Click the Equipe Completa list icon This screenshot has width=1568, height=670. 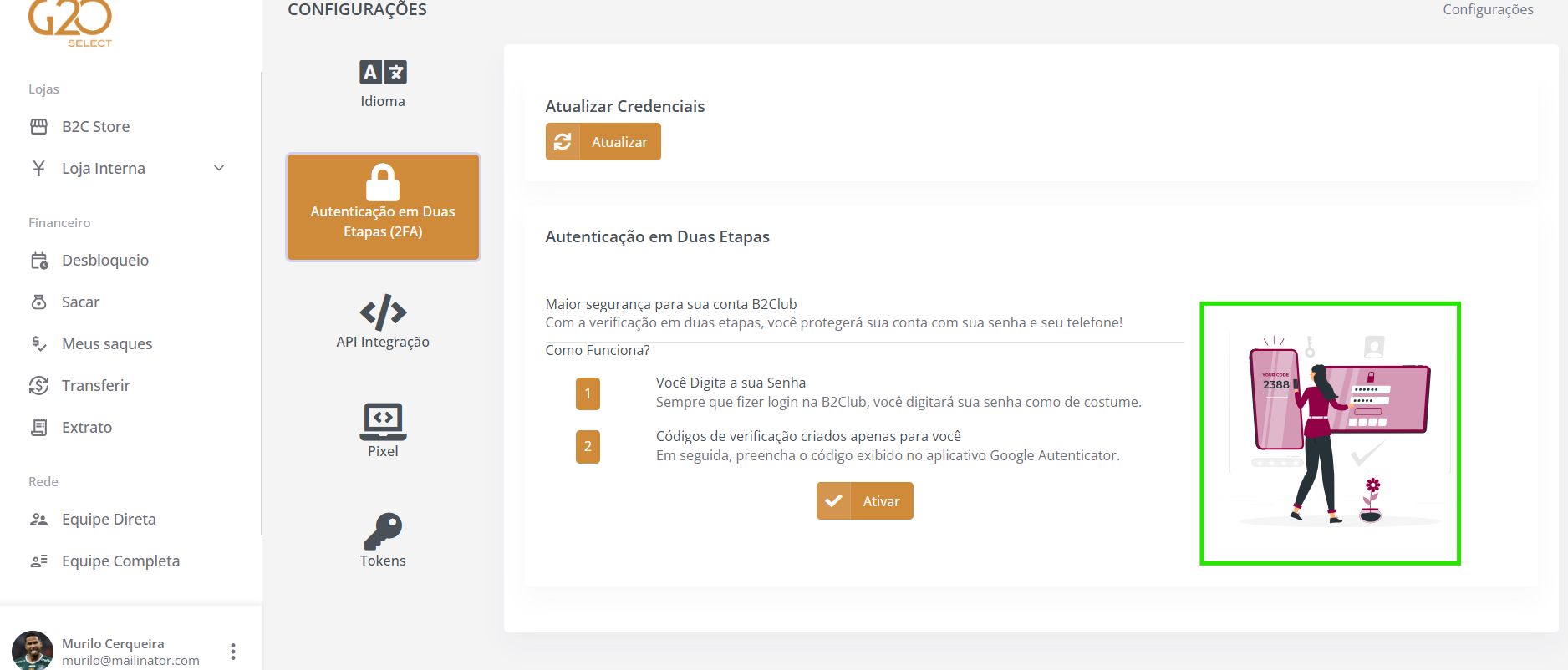pyautogui.click(x=38, y=561)
